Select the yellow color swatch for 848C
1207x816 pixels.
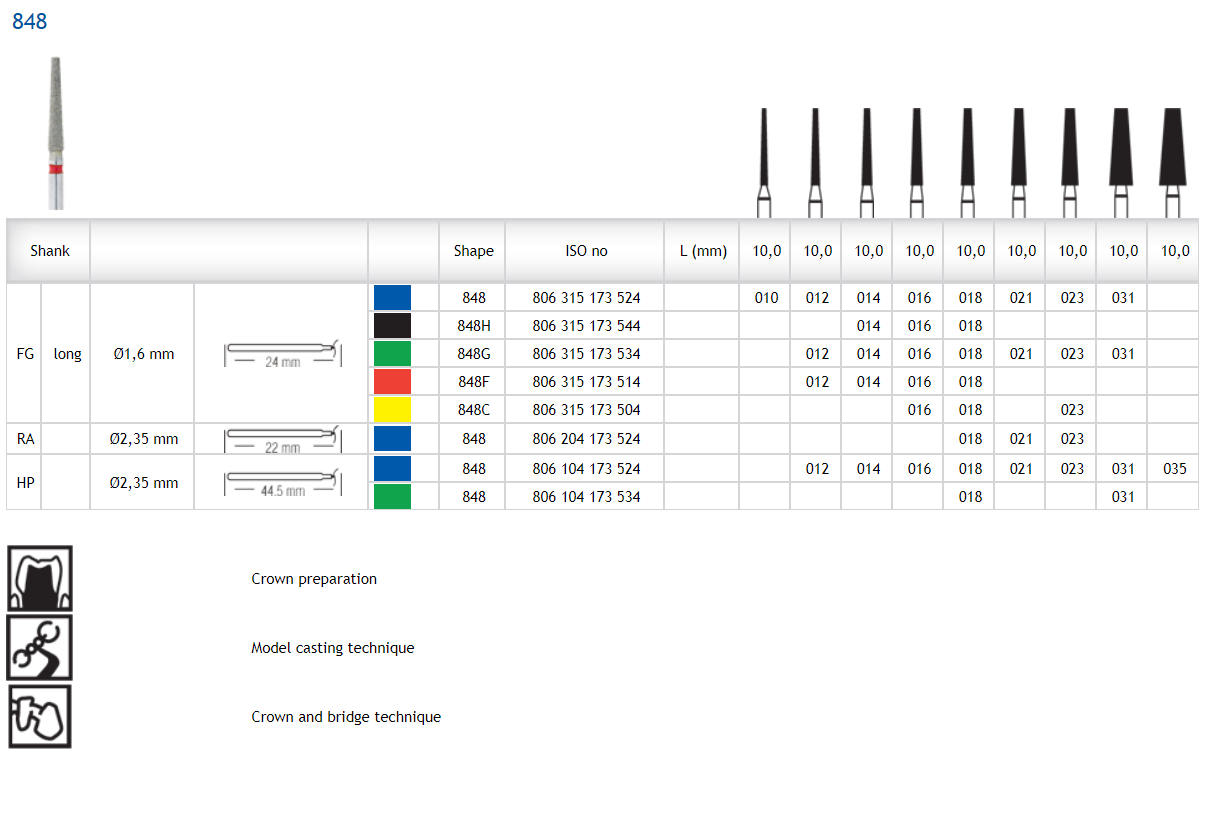[392, 410]
